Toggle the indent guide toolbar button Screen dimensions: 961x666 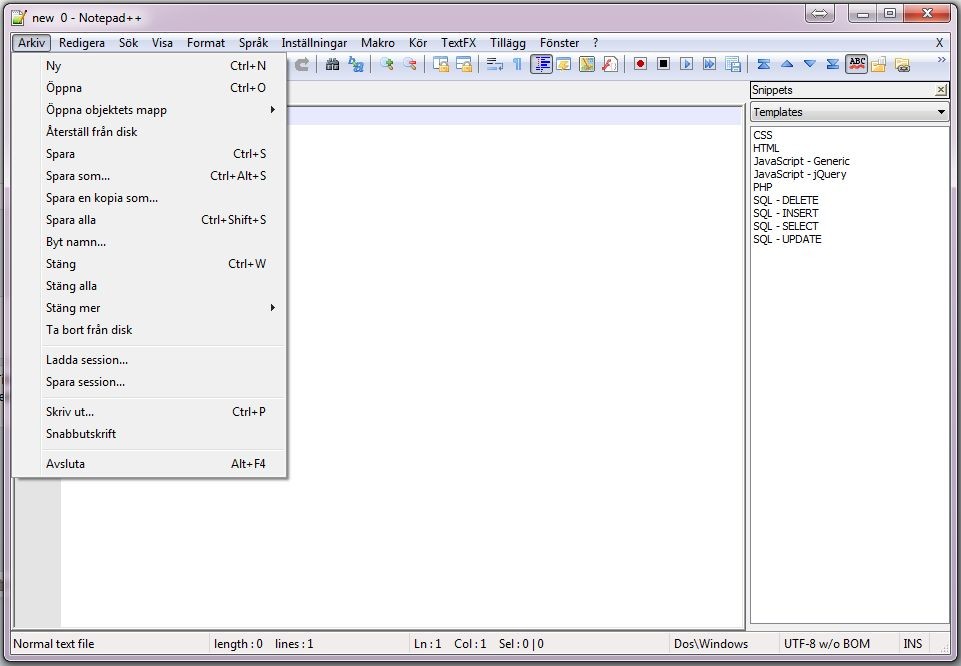541,64
